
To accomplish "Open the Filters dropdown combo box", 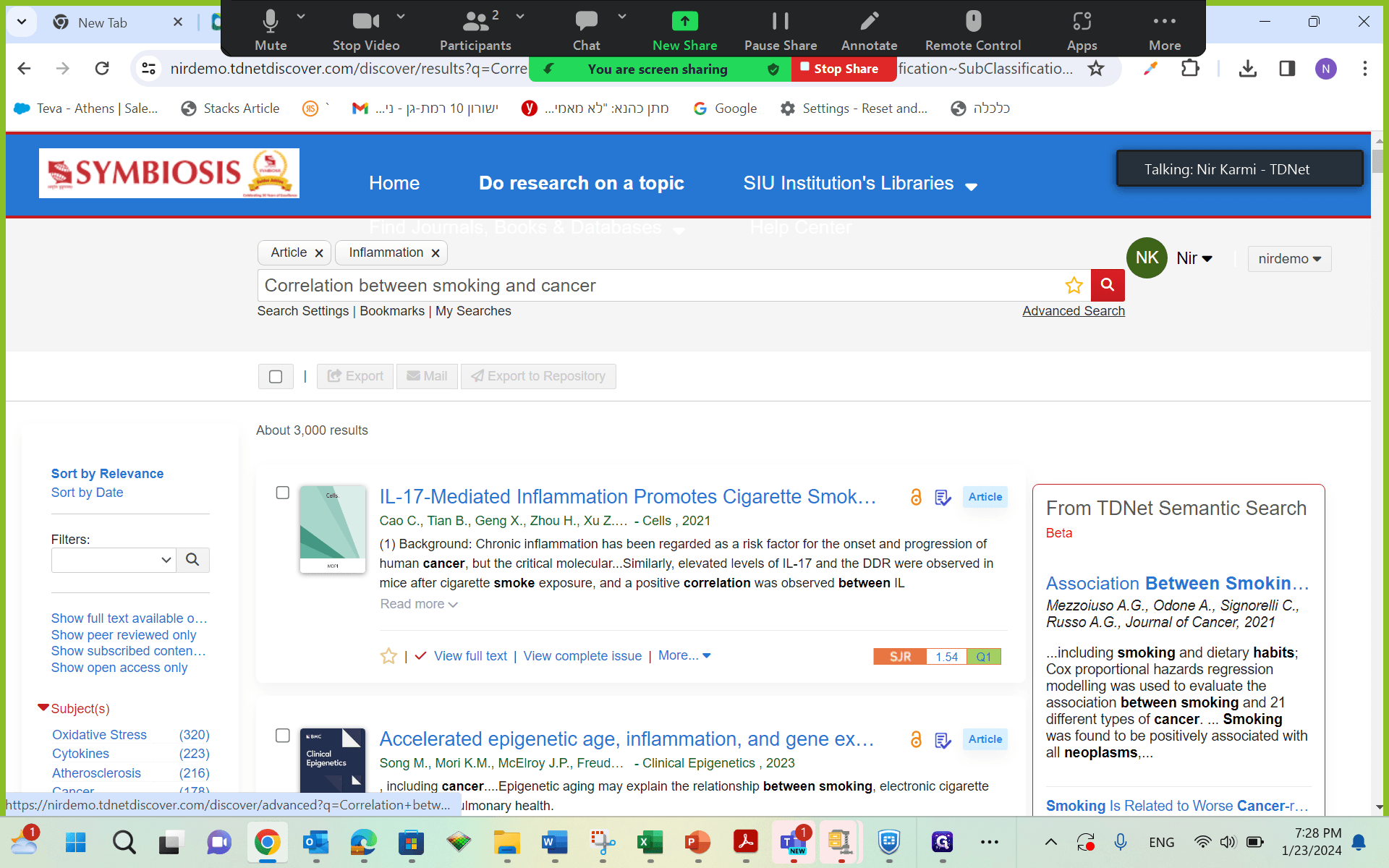I will pyautogui.click(x=114, y=560).
